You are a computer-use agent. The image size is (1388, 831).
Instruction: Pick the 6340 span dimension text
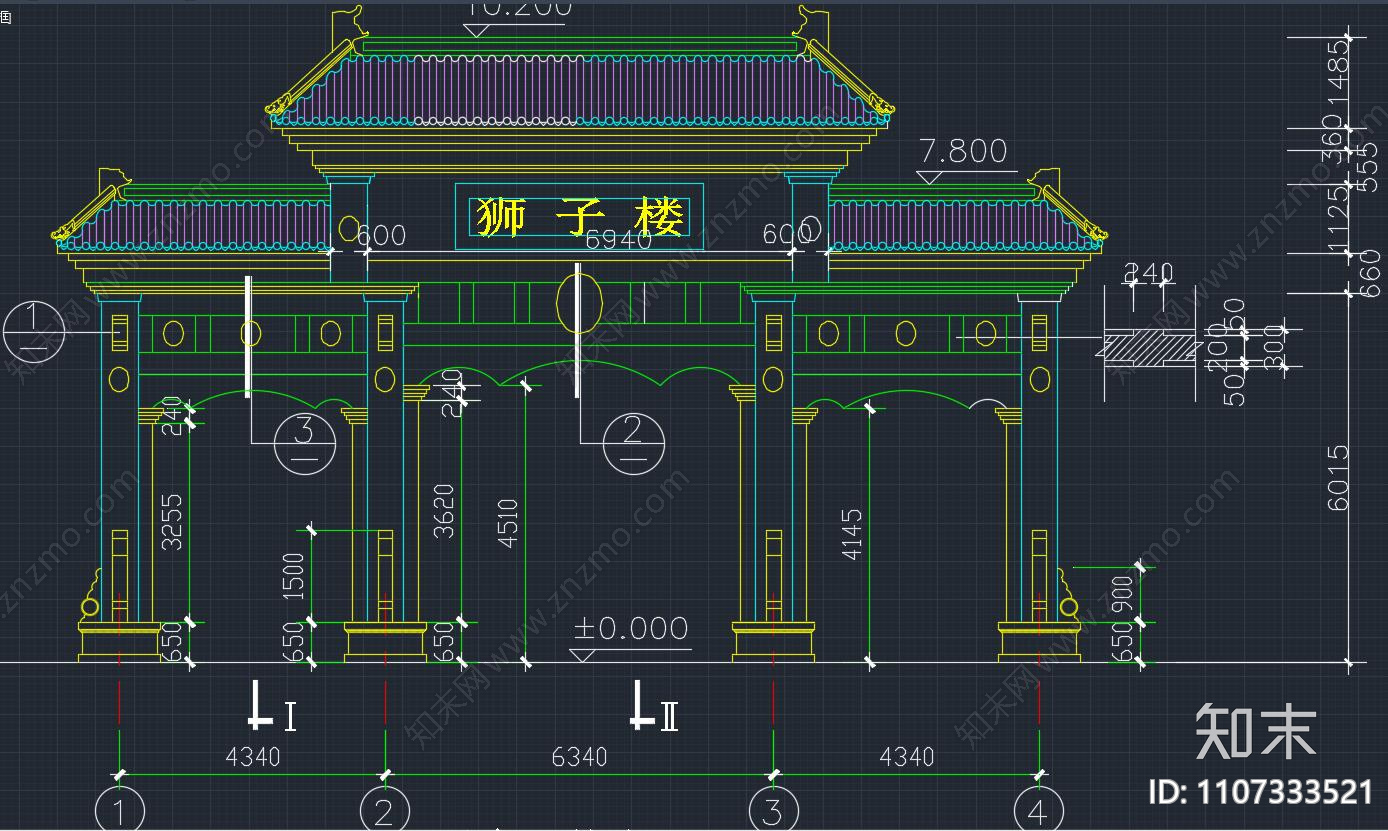[579, 757]
